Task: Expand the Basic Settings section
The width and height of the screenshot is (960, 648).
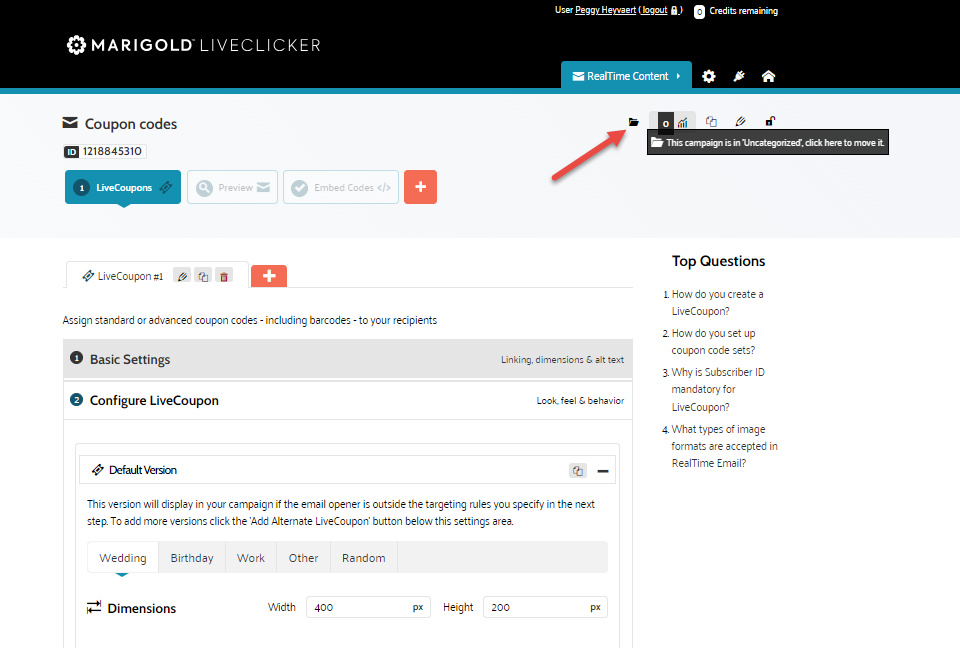Action: (347, 359)
